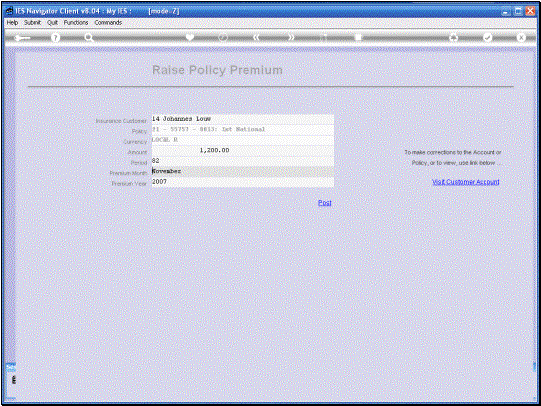Image resolution: width=541 pixels, height=406 pixels.
Task: Click the double right chevron icon
Action: [x=291, y=37]
